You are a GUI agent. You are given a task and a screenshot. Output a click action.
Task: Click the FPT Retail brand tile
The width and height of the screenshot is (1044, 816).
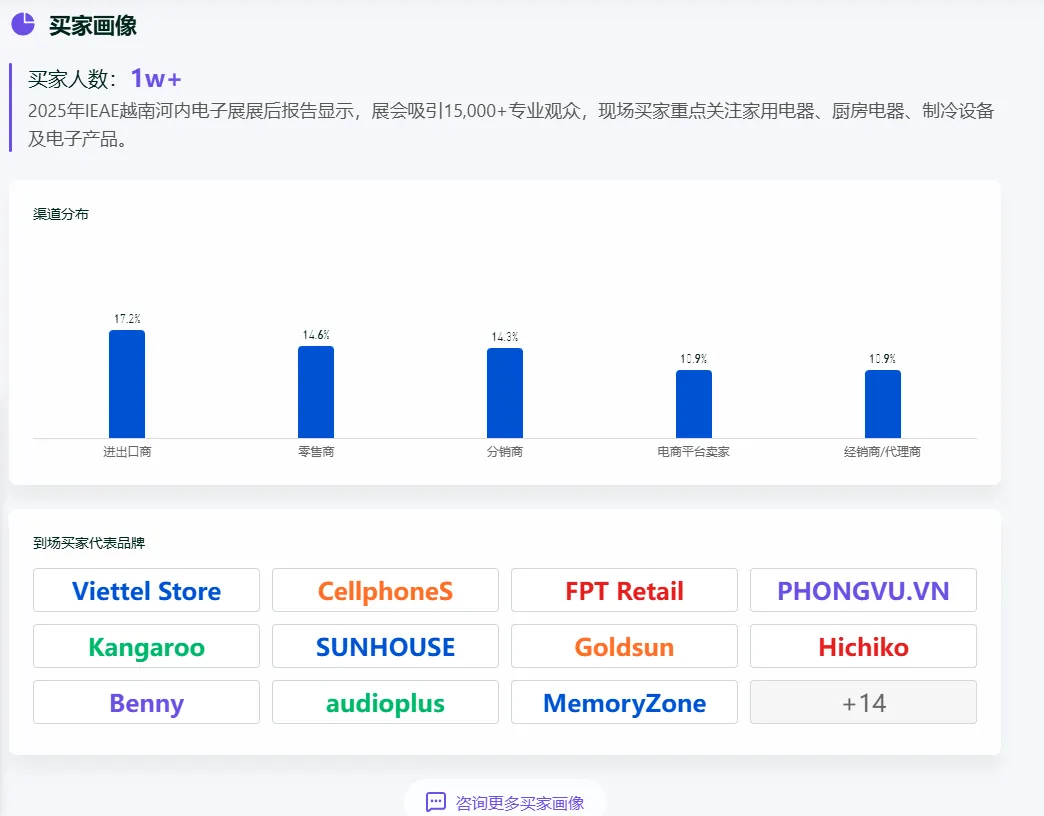point(625,590)
